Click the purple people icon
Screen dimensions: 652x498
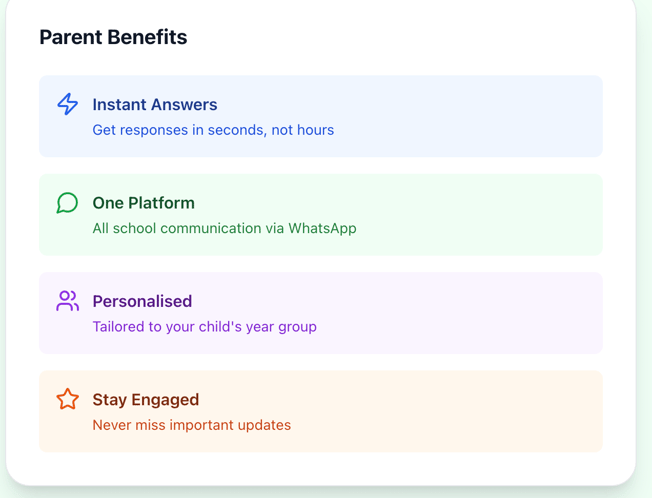click(67, 301)
